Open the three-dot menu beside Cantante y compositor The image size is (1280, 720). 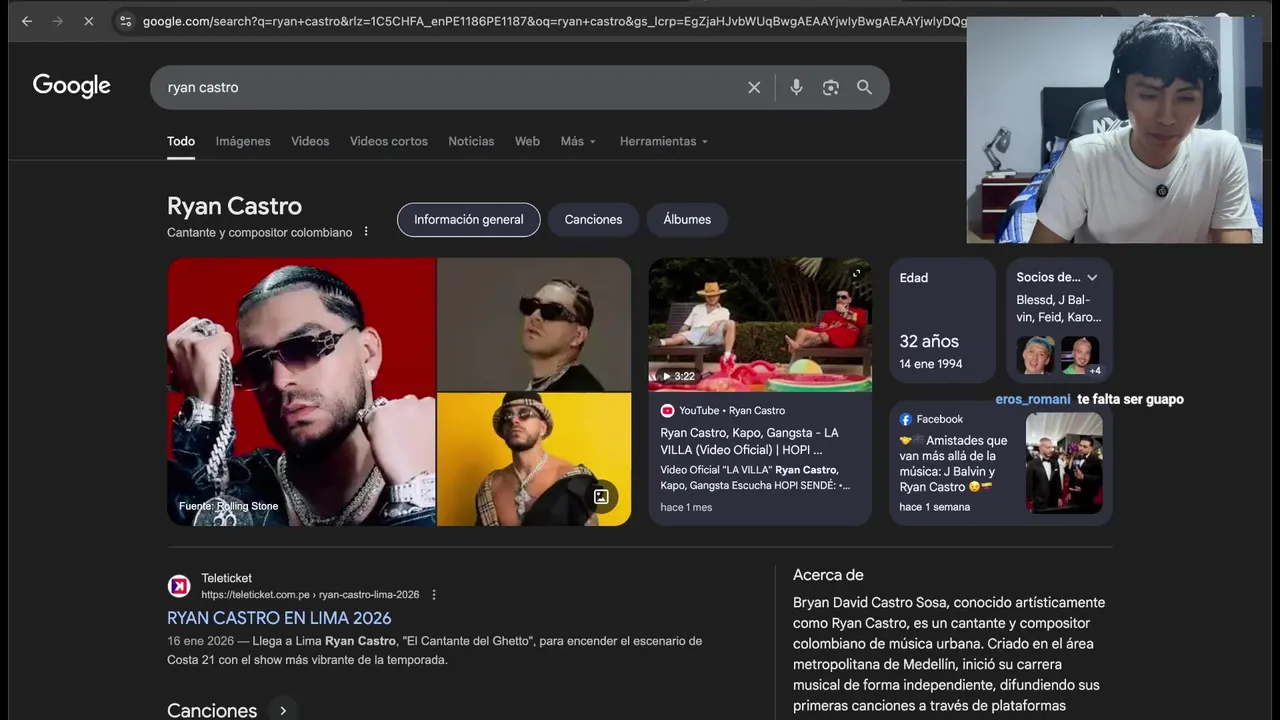[x=366, y=232]
